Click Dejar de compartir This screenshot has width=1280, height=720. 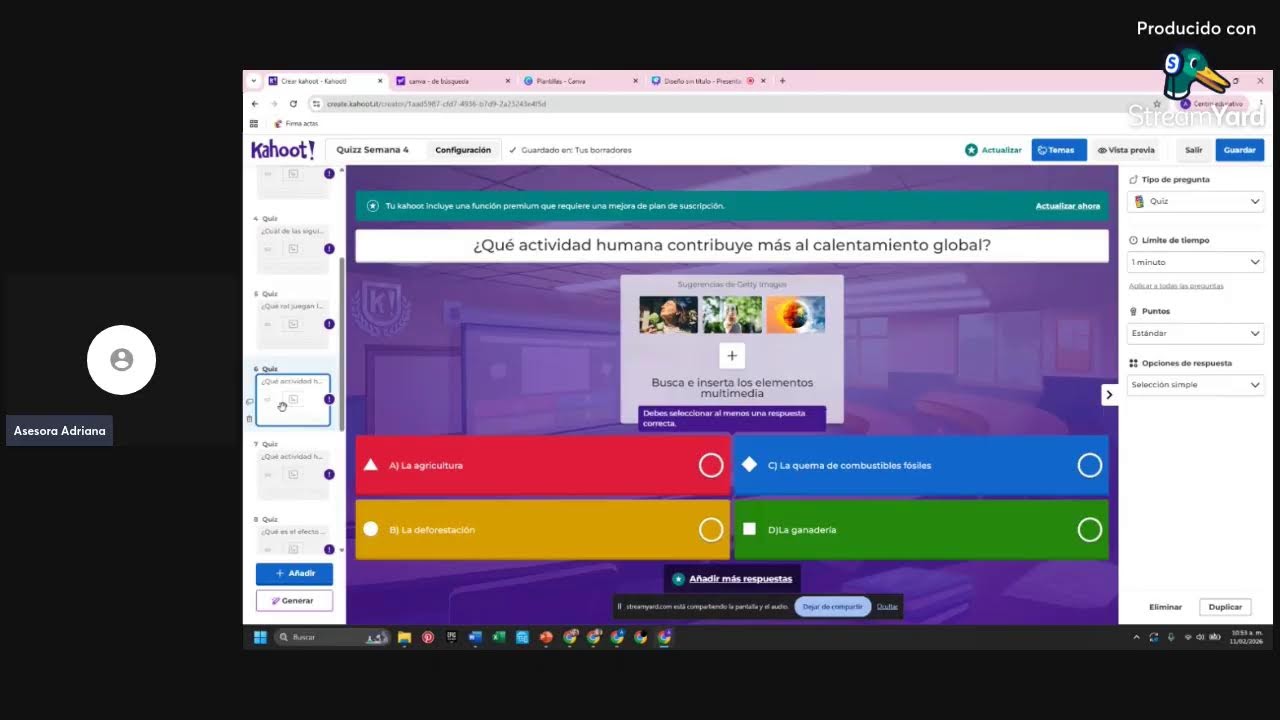pyautogui.click(x=832, y=606)
